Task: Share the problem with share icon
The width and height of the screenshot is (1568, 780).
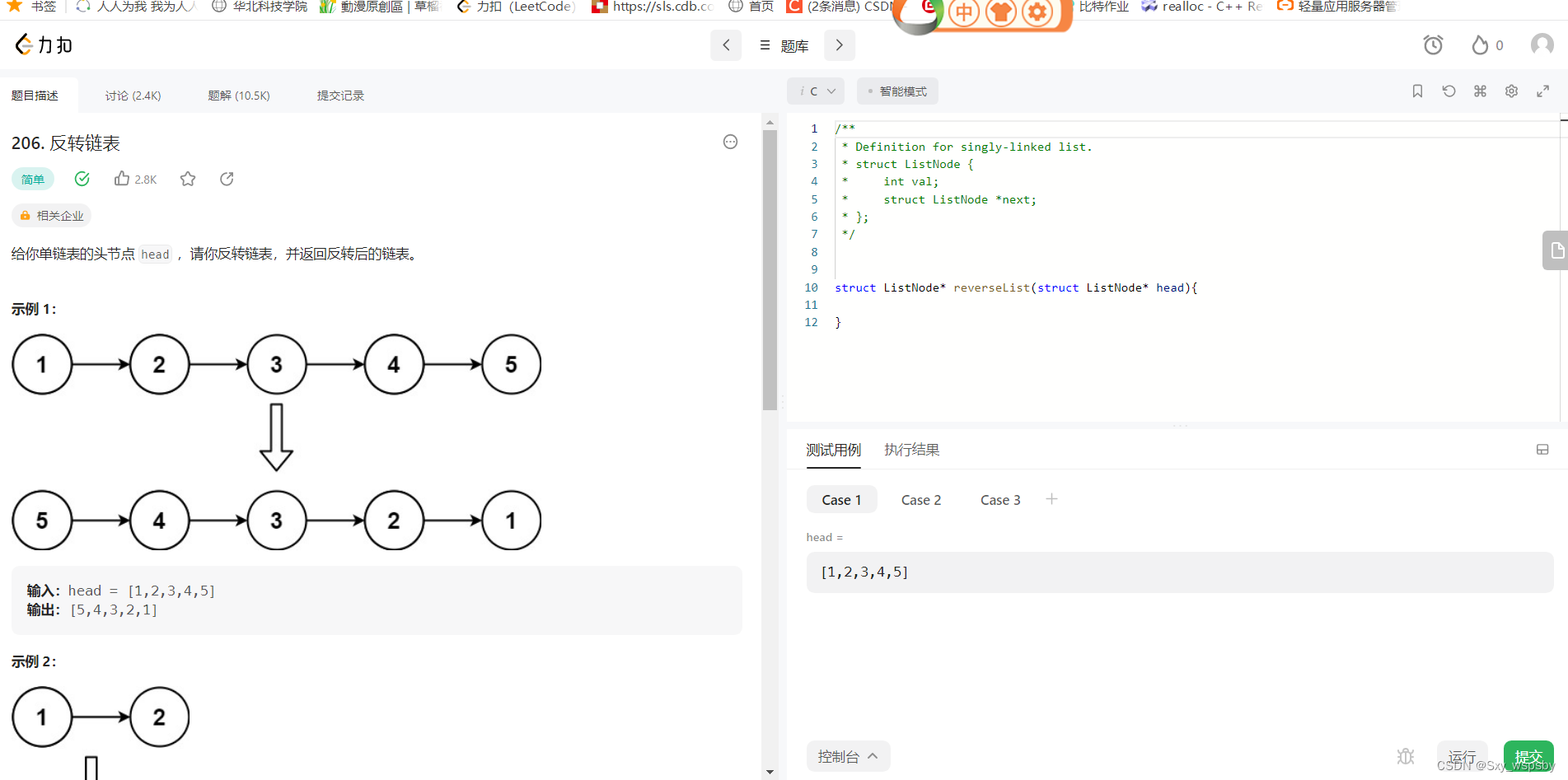Action: (227, 179)
